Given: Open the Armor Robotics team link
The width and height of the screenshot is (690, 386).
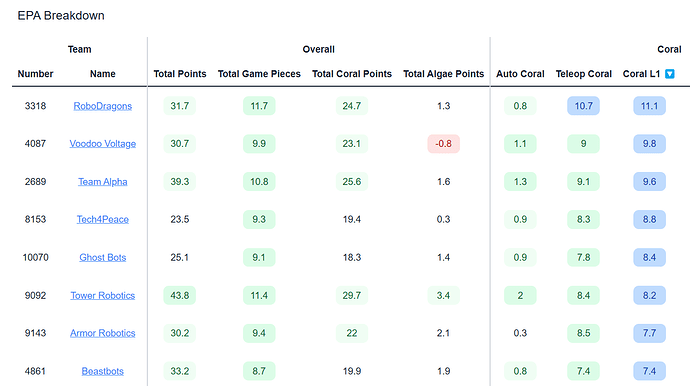Looking at the screenshot, I should (103, 333).
